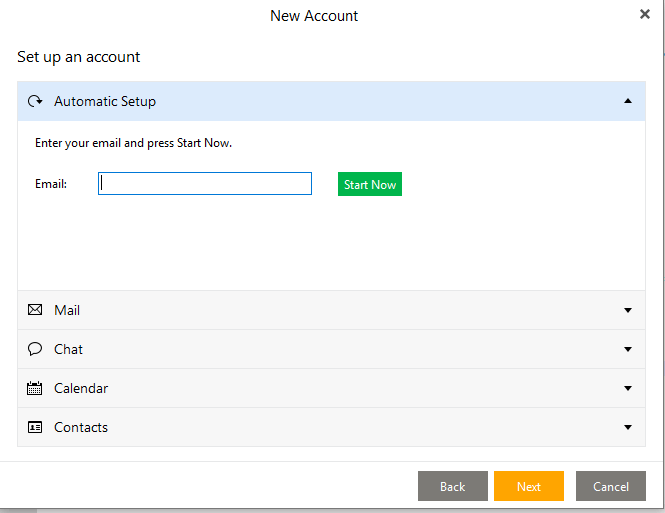Click the Automatic Setup refresh icon
The image size is (665, 513).
(35, 101)
